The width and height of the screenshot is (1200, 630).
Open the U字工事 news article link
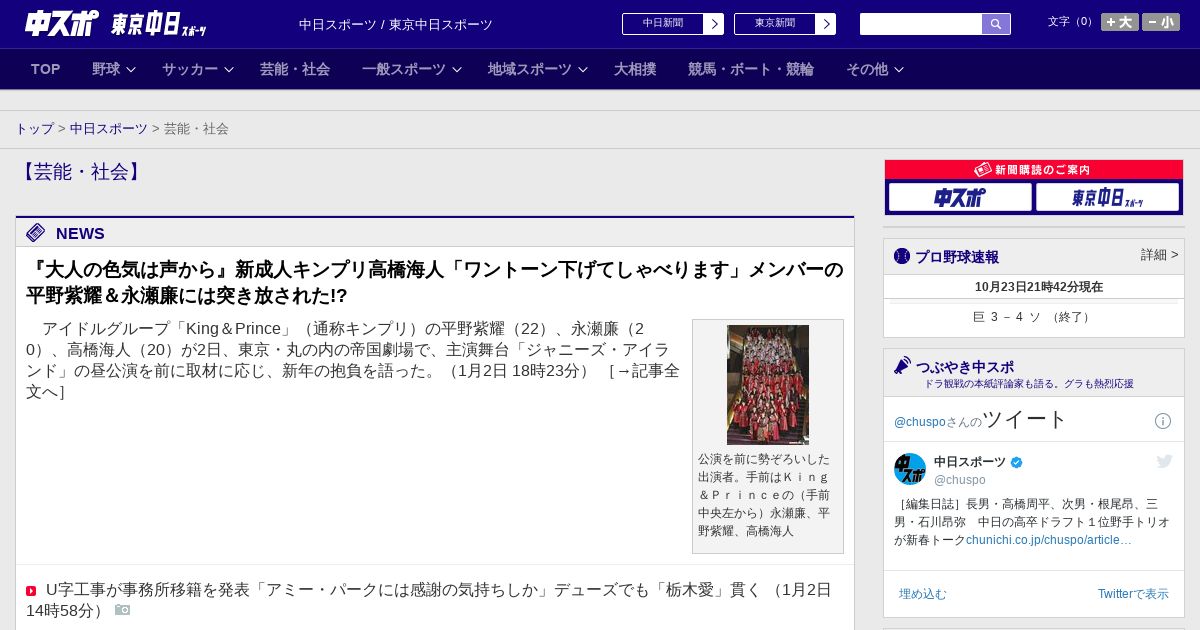click(x=429, y=600)
